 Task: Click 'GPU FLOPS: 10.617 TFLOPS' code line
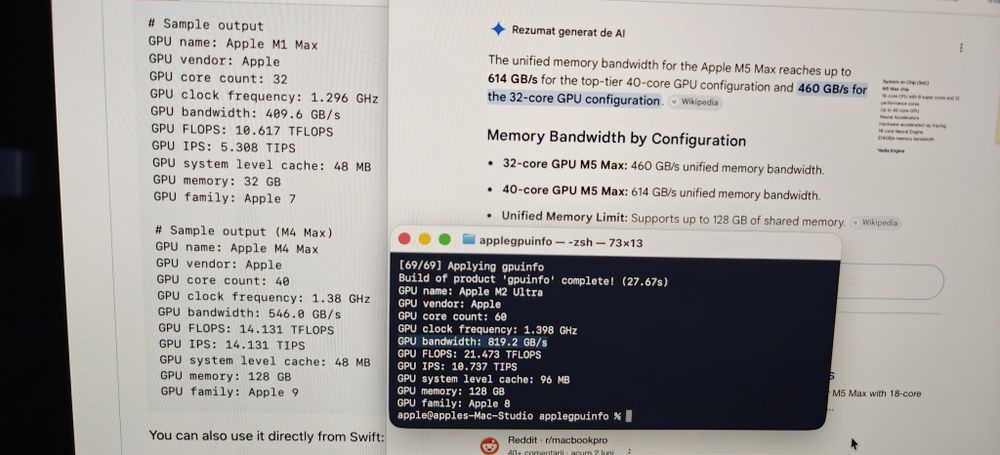click(242, 130)
